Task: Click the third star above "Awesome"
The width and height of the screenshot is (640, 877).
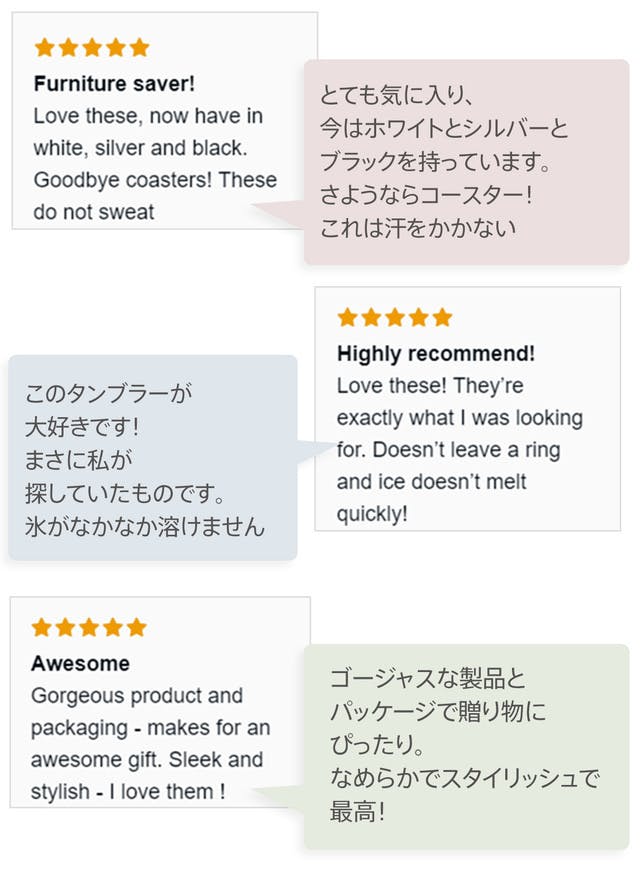Action: pos(89,628)
